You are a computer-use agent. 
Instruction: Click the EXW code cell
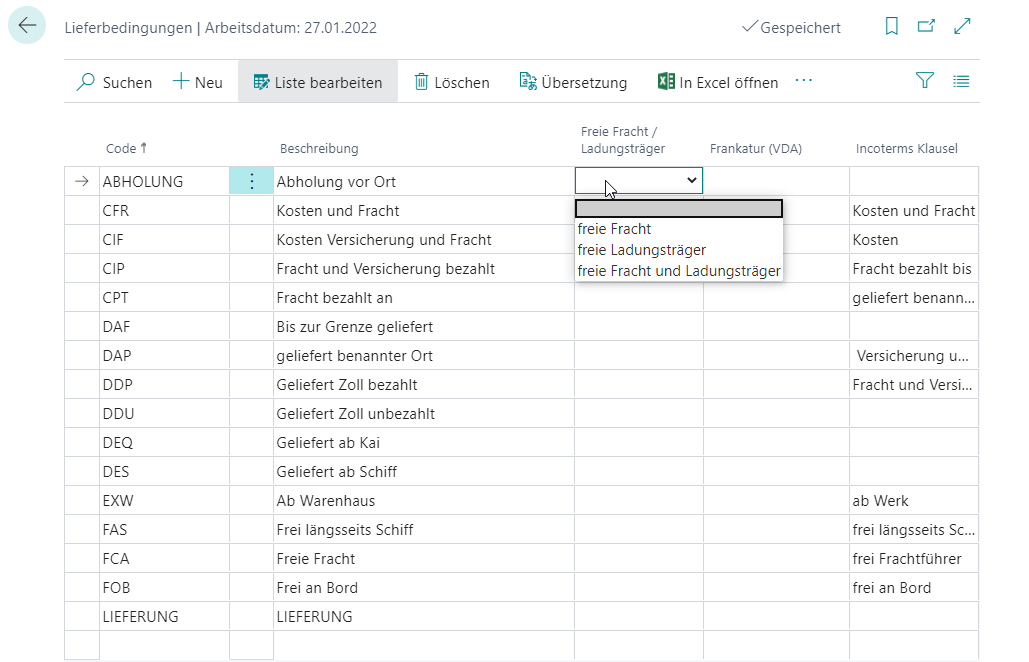[116, 500]
